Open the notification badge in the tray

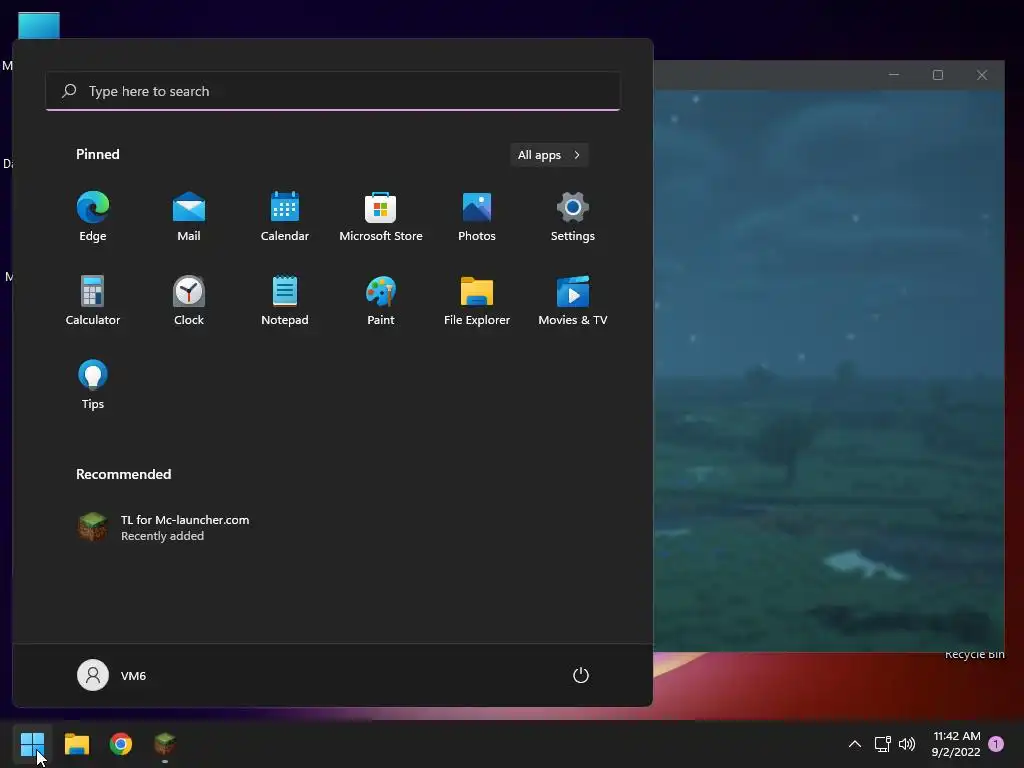996,744
